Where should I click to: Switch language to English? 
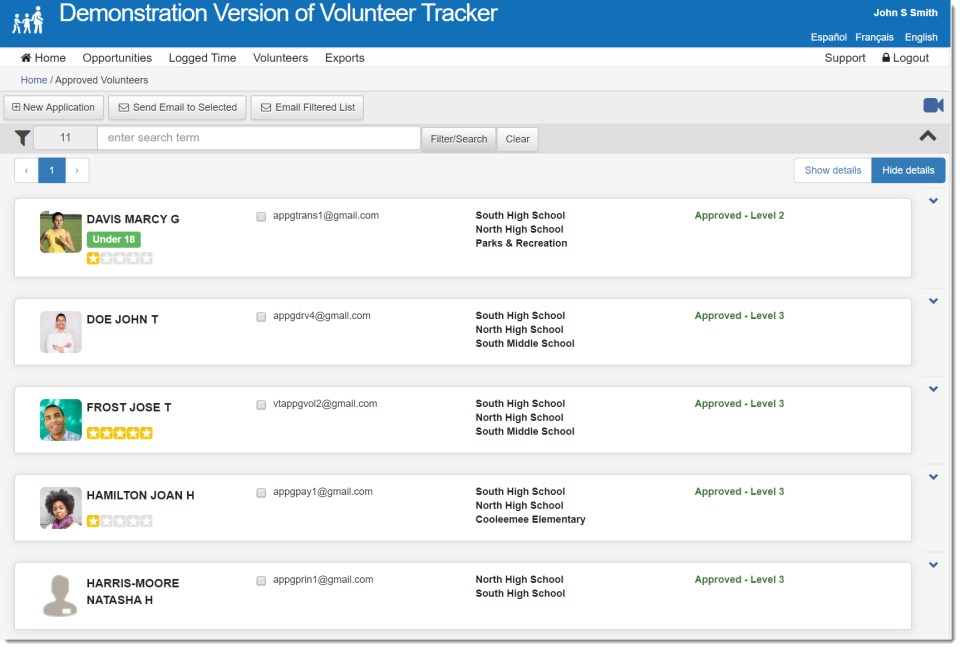(x=920, y=37)
